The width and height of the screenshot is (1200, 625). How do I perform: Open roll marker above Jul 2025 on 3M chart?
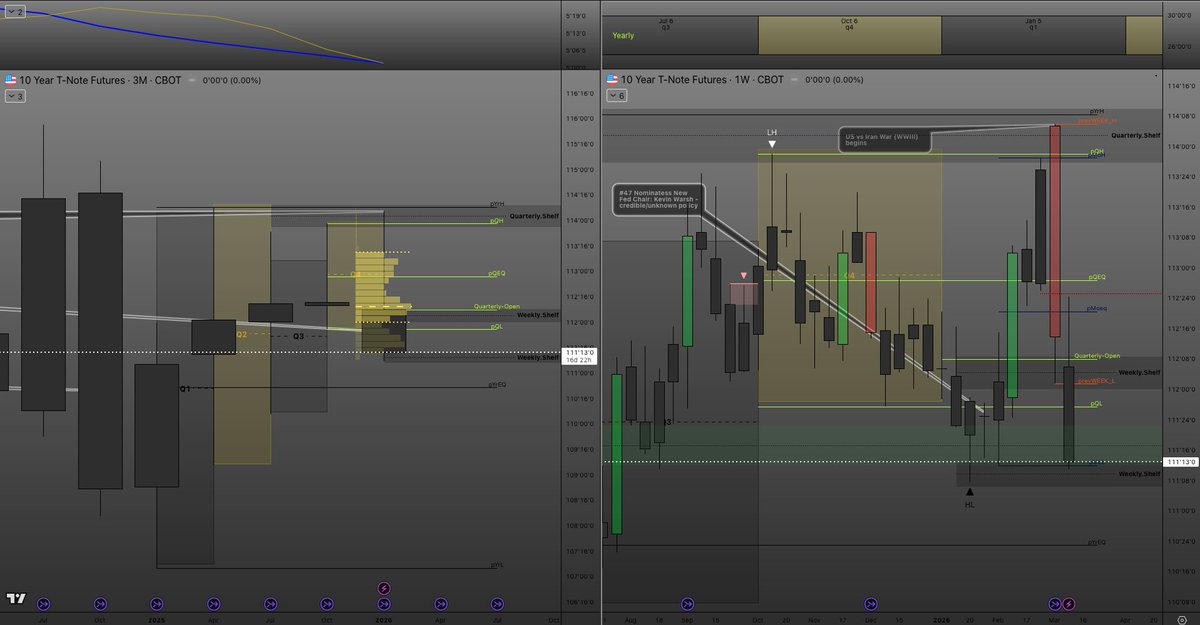270,604
